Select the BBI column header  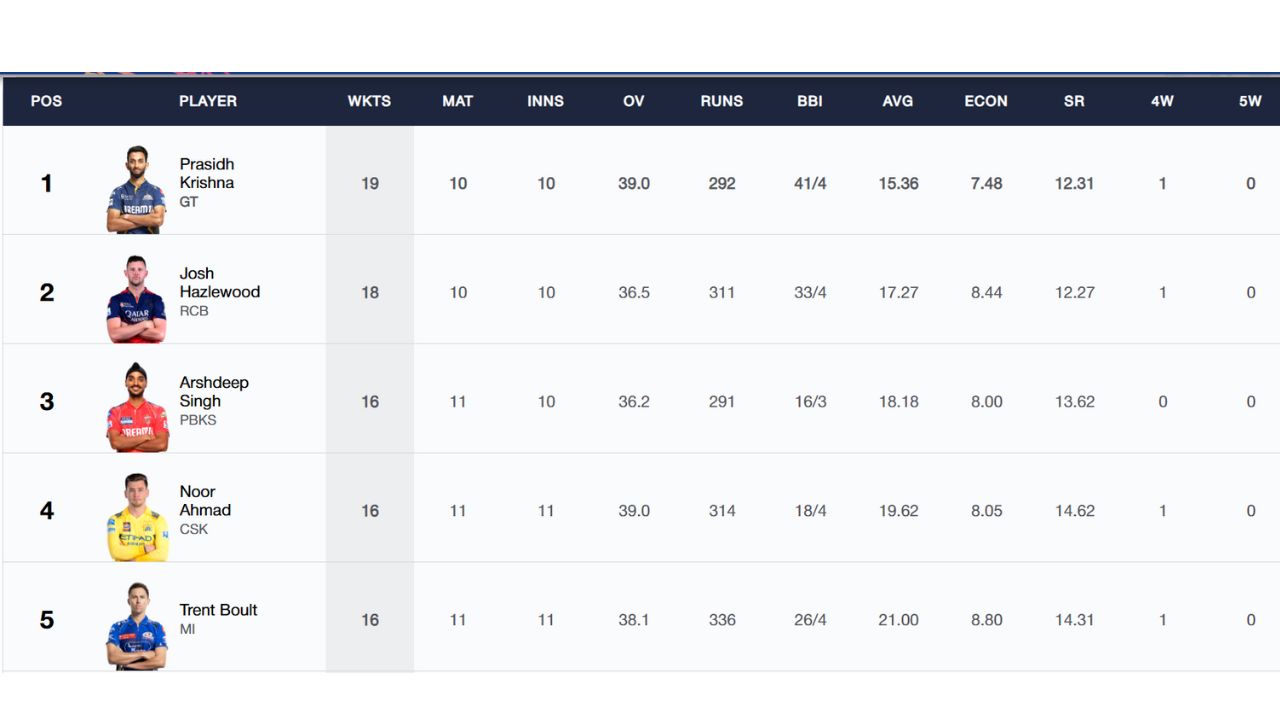pyautogui.click(x=810, y=101)
